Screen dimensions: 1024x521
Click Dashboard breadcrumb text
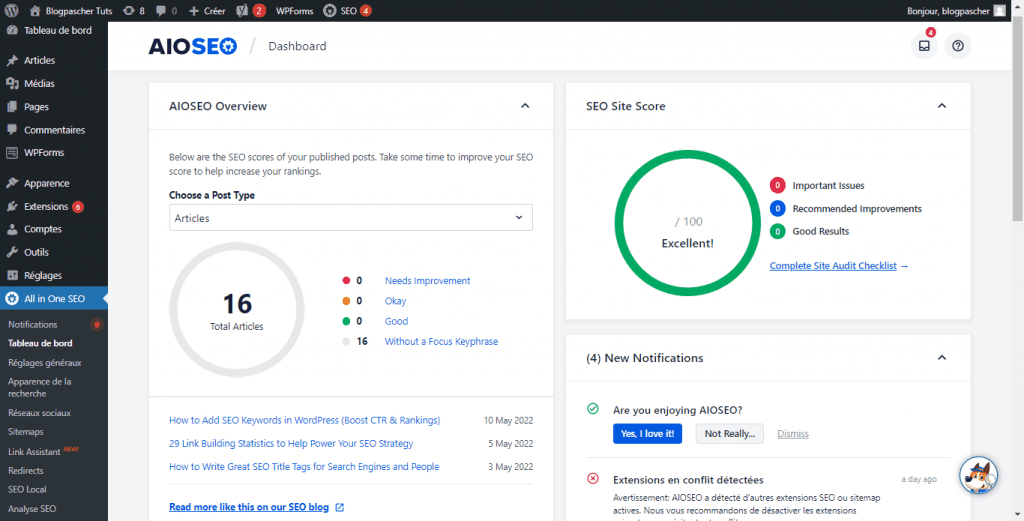(297, 46)
